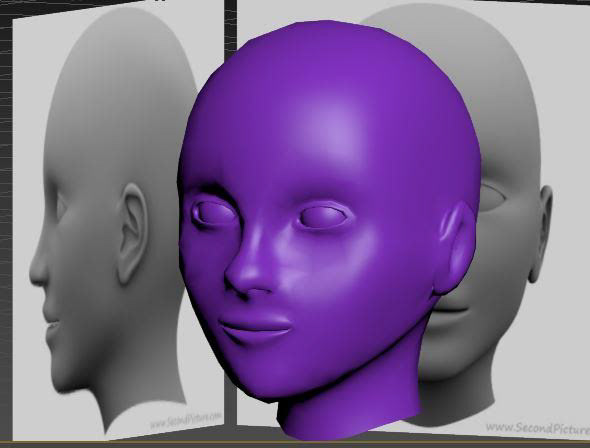Click the SecondPicture watermark on right plane

[x=538, y=428]
